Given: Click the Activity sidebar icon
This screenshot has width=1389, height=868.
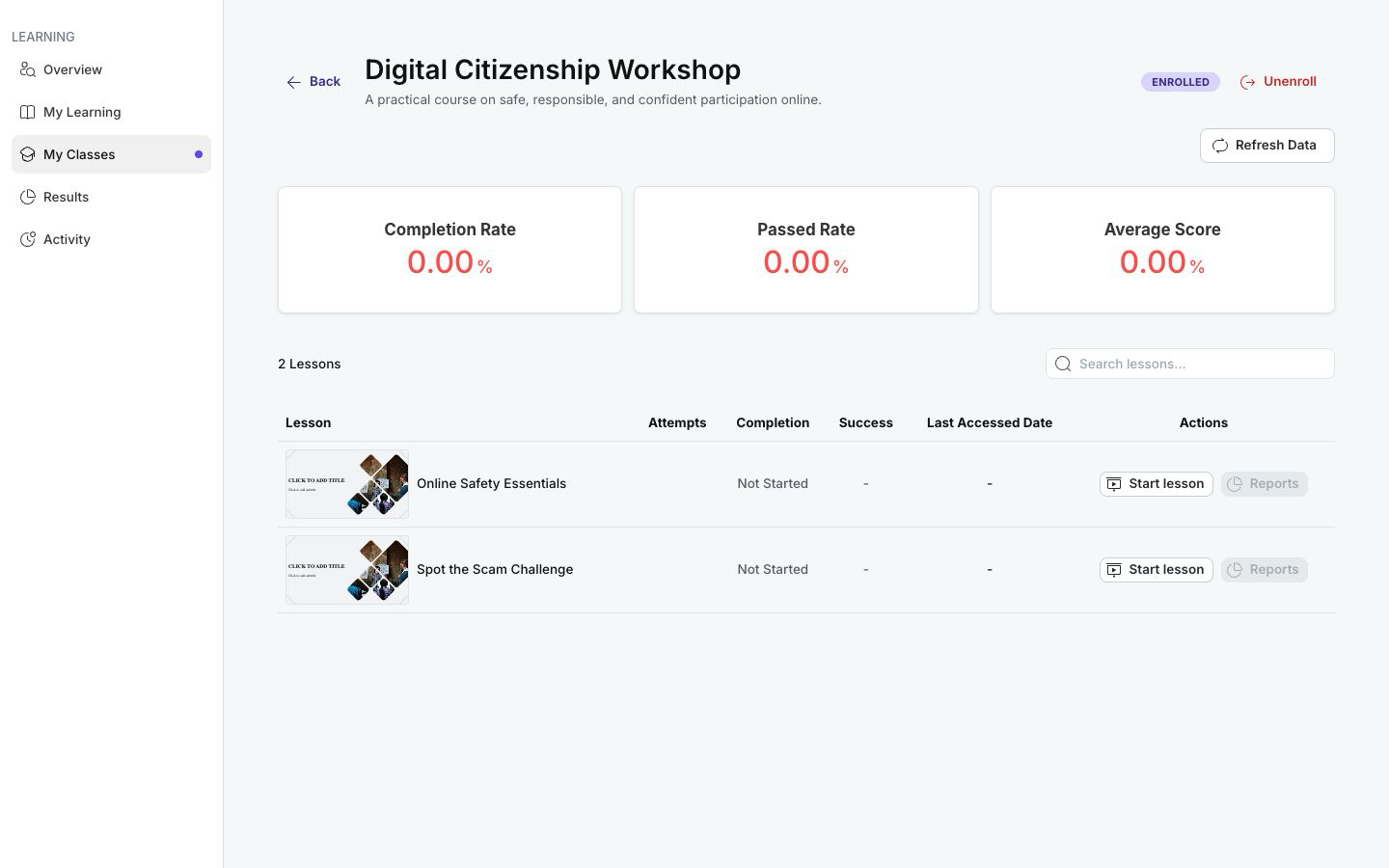Looking at the screenshot, I should click(x=28, y=239).
